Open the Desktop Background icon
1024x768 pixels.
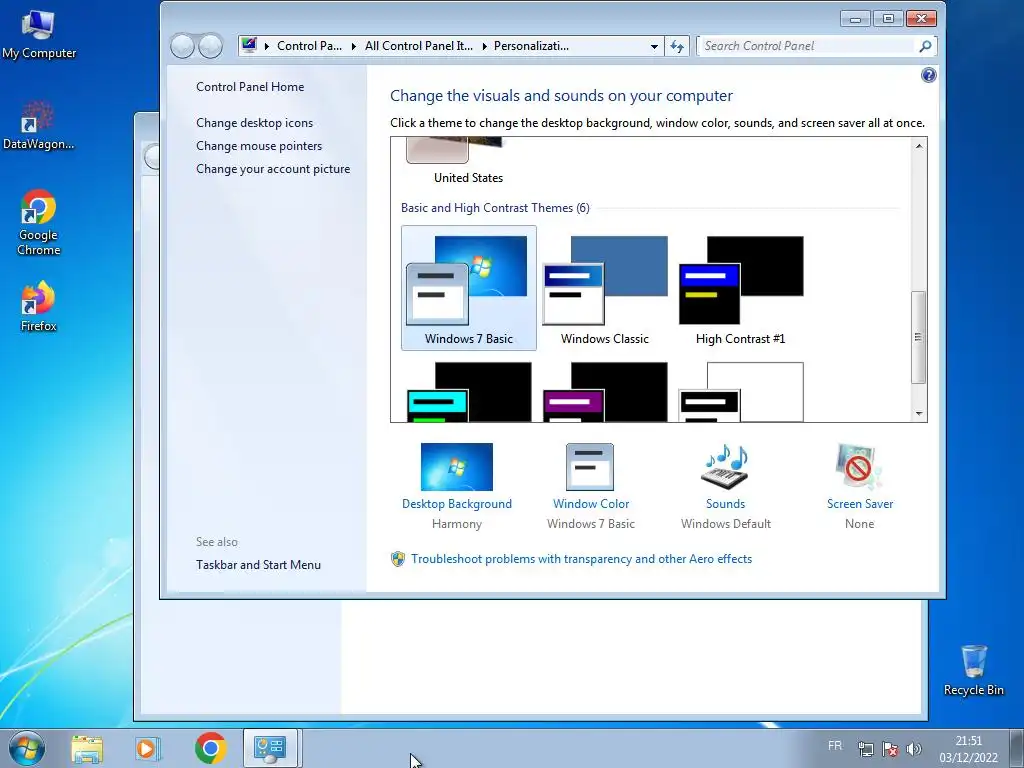coord(456,466)
